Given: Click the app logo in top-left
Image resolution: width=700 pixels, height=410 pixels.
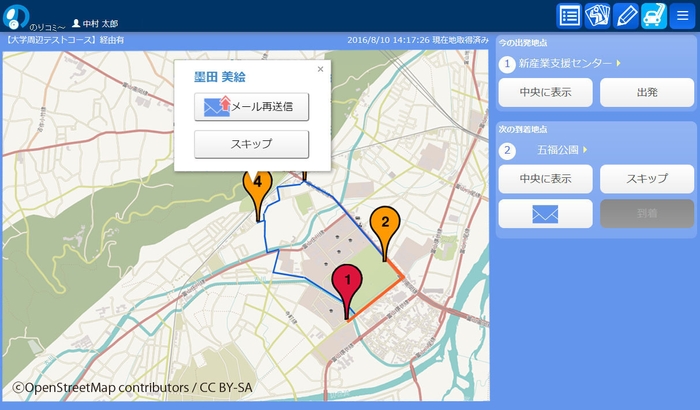Looking at the screenshot, I should (x=17, y=16).
